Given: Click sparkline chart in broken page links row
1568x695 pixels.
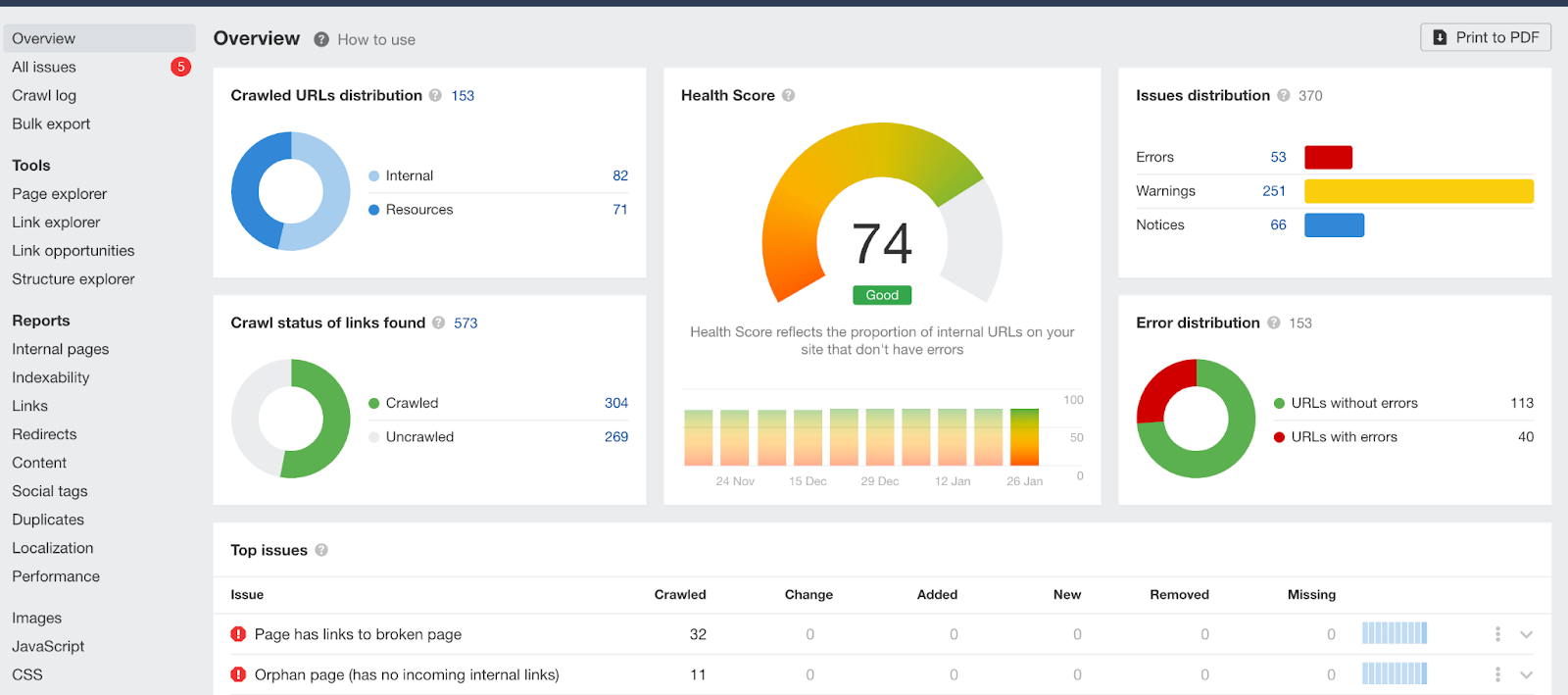Looking at the screenshot, I should [1394, 633].
